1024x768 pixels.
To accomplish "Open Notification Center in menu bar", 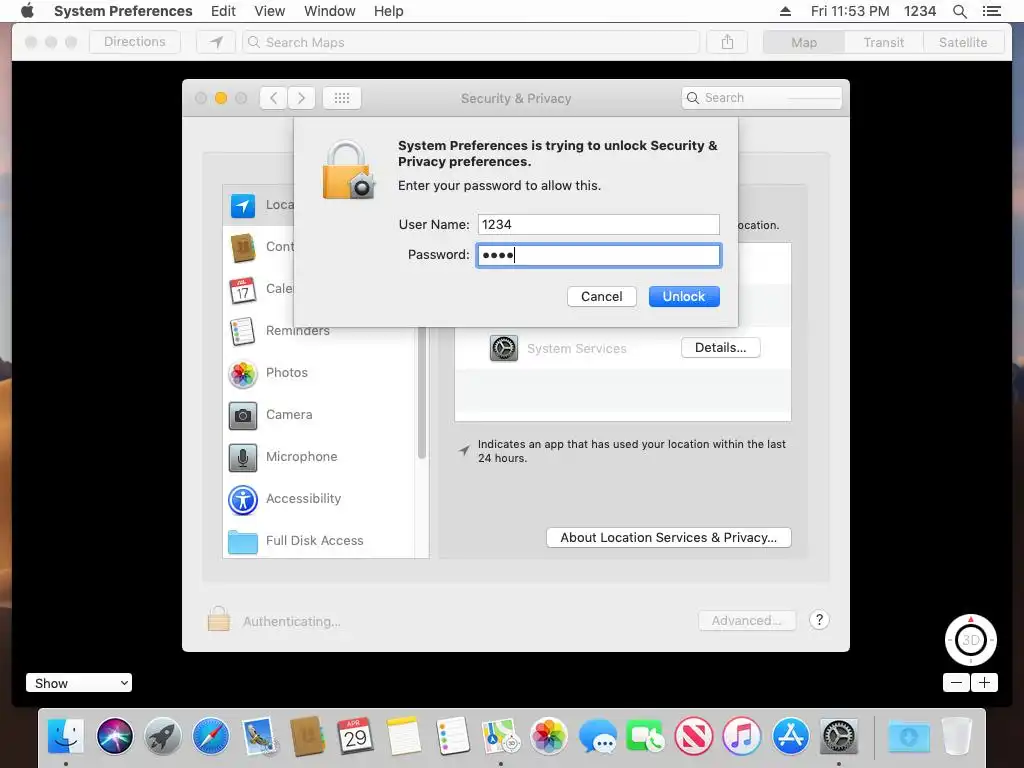I will (x=991, y=11).
